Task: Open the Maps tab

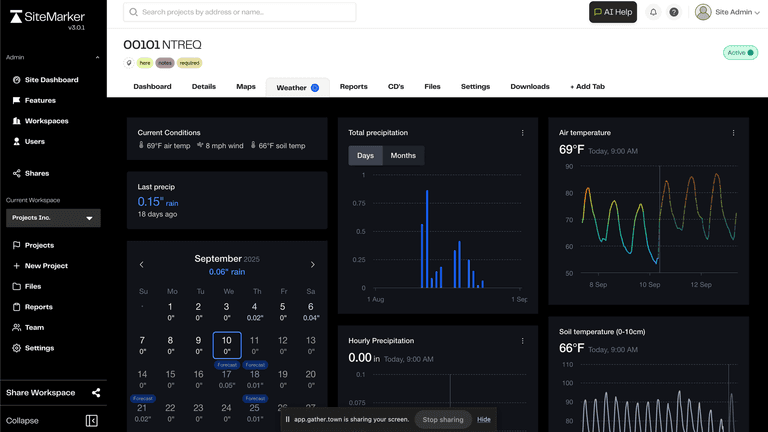Action: [246, 87]
